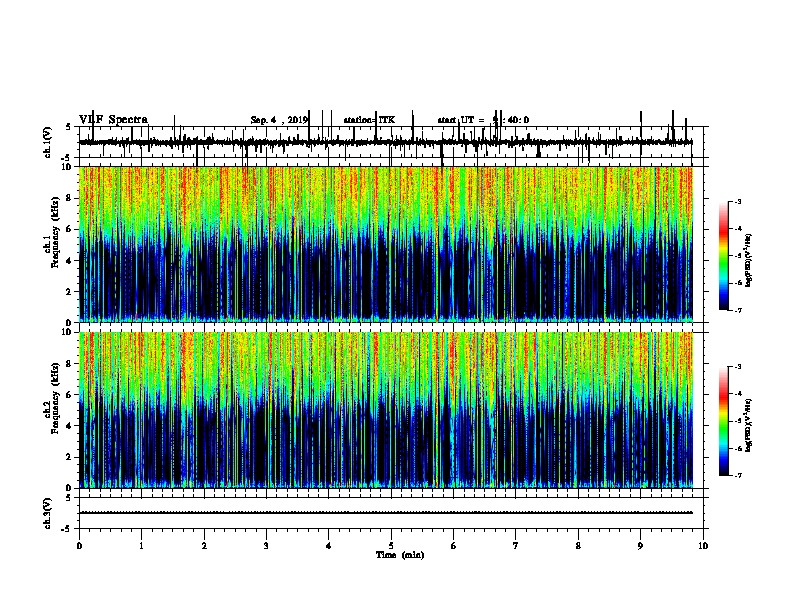Click the "VLF Spectra" plot title
This screenshot has height=612, width=792.
click(113, 120)
